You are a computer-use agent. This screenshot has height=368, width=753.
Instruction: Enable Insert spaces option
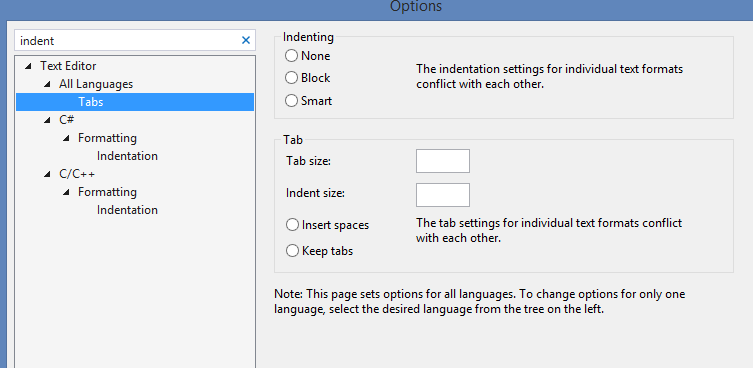click(x=292, y=224)
